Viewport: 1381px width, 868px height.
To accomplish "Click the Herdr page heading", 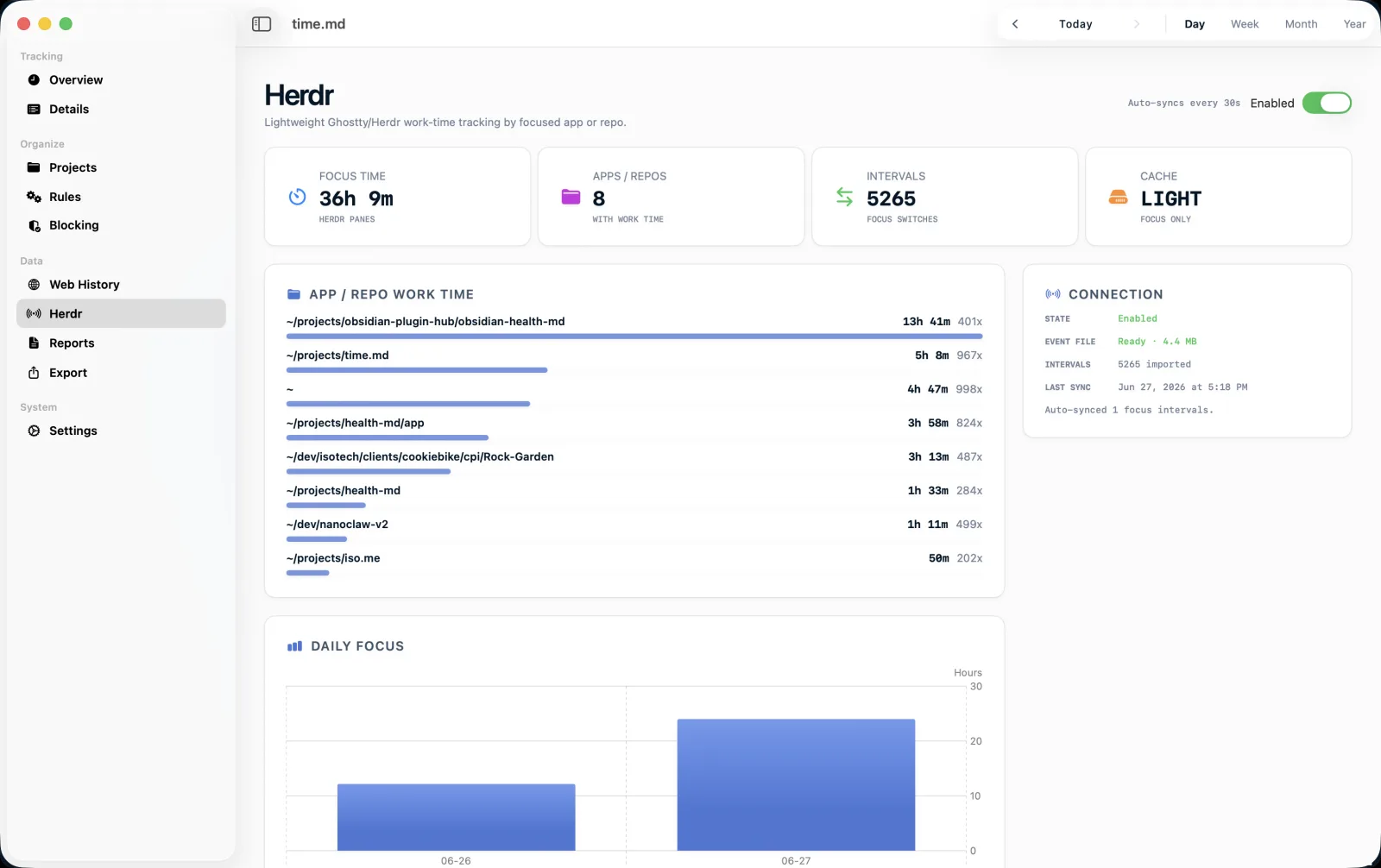I will click(x=299, y=95).
